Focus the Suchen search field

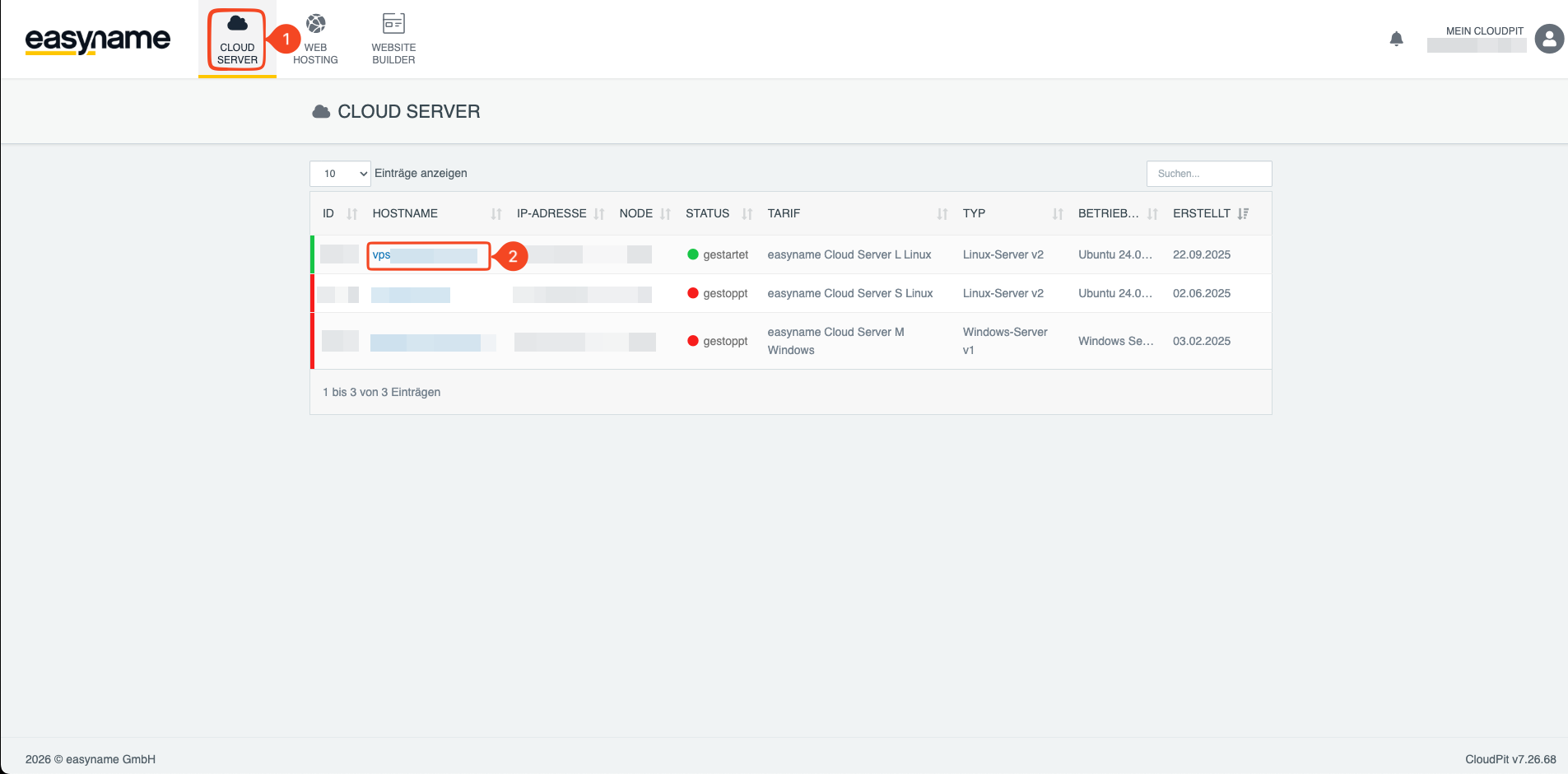(x=1208, y=174)
